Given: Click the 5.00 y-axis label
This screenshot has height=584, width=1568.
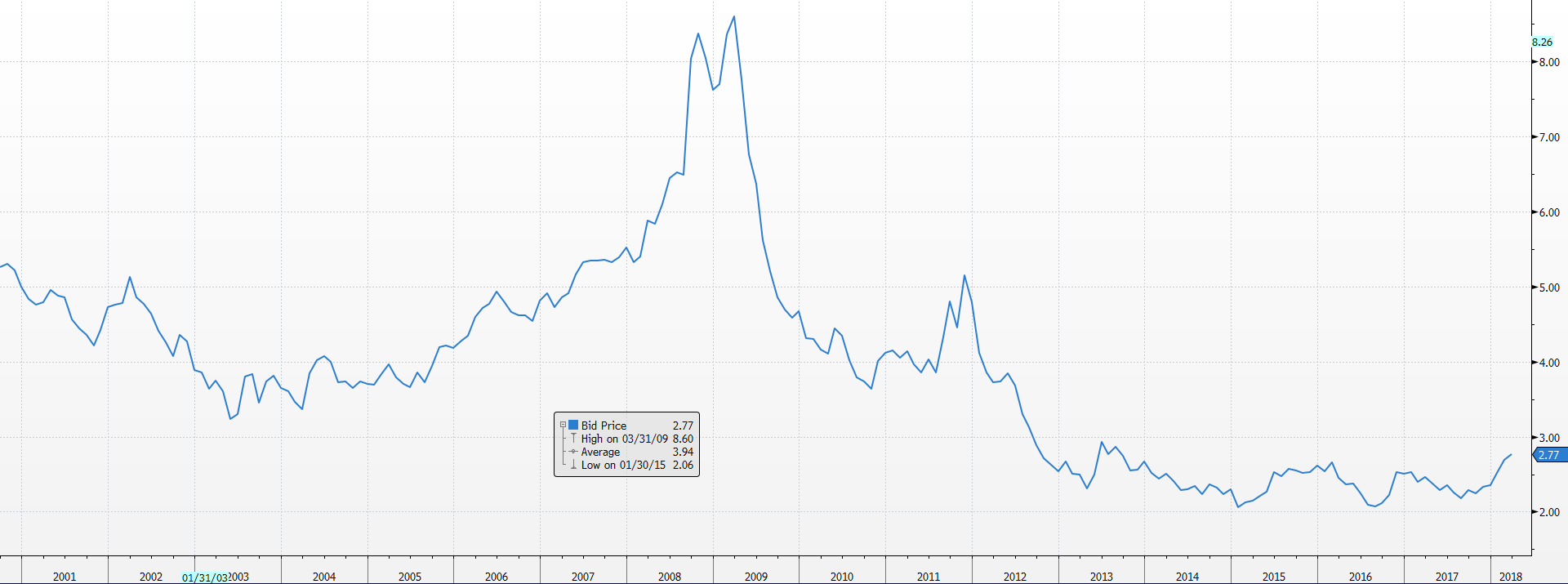Looking at the screenshot, I should coord(1549,288).
